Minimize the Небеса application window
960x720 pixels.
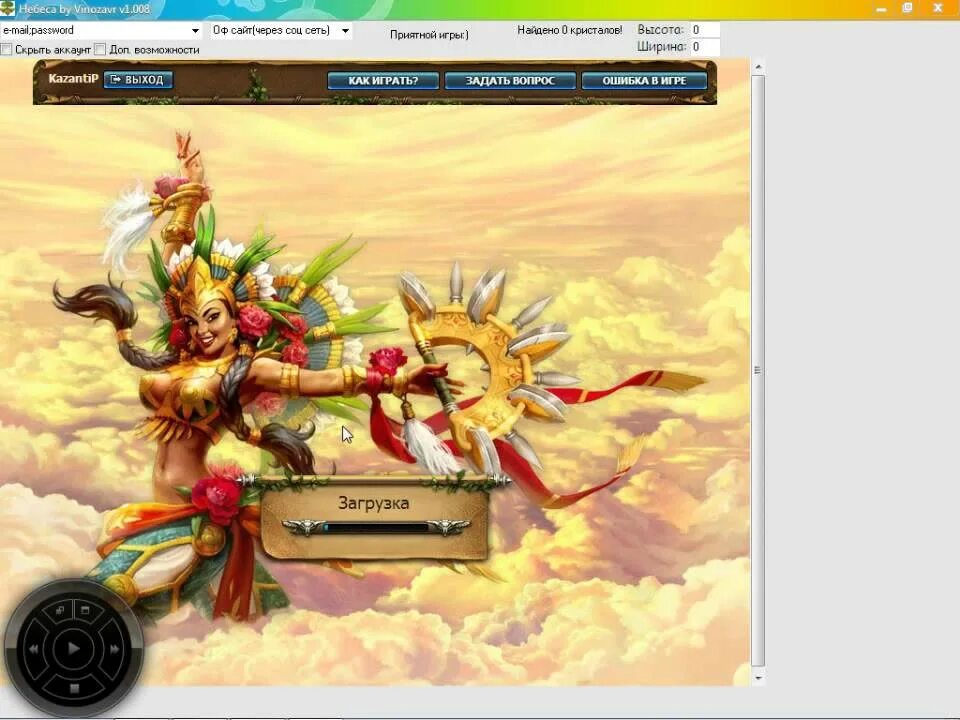[881, 9]
